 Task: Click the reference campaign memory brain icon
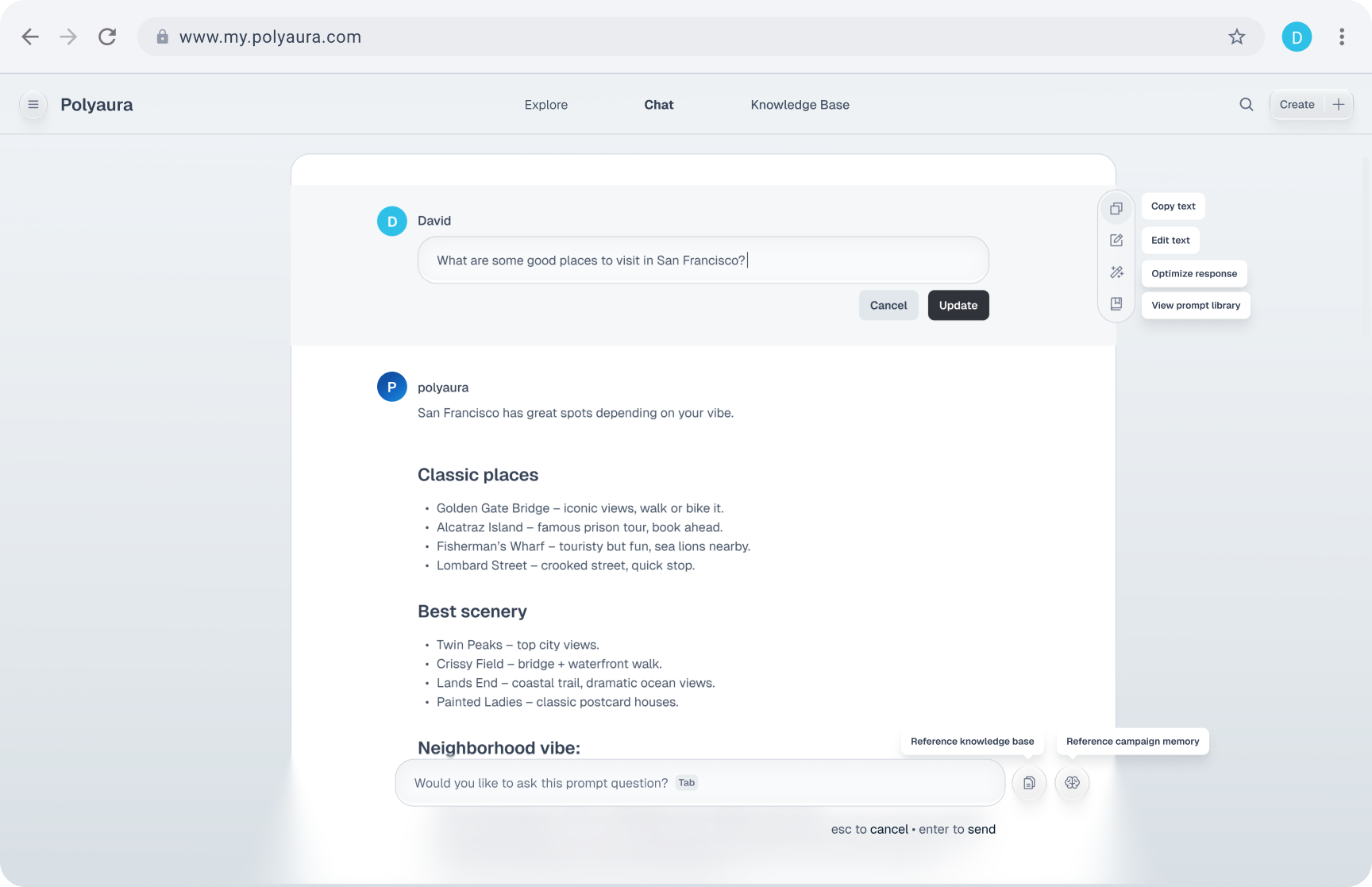(x=1072, y=783)
